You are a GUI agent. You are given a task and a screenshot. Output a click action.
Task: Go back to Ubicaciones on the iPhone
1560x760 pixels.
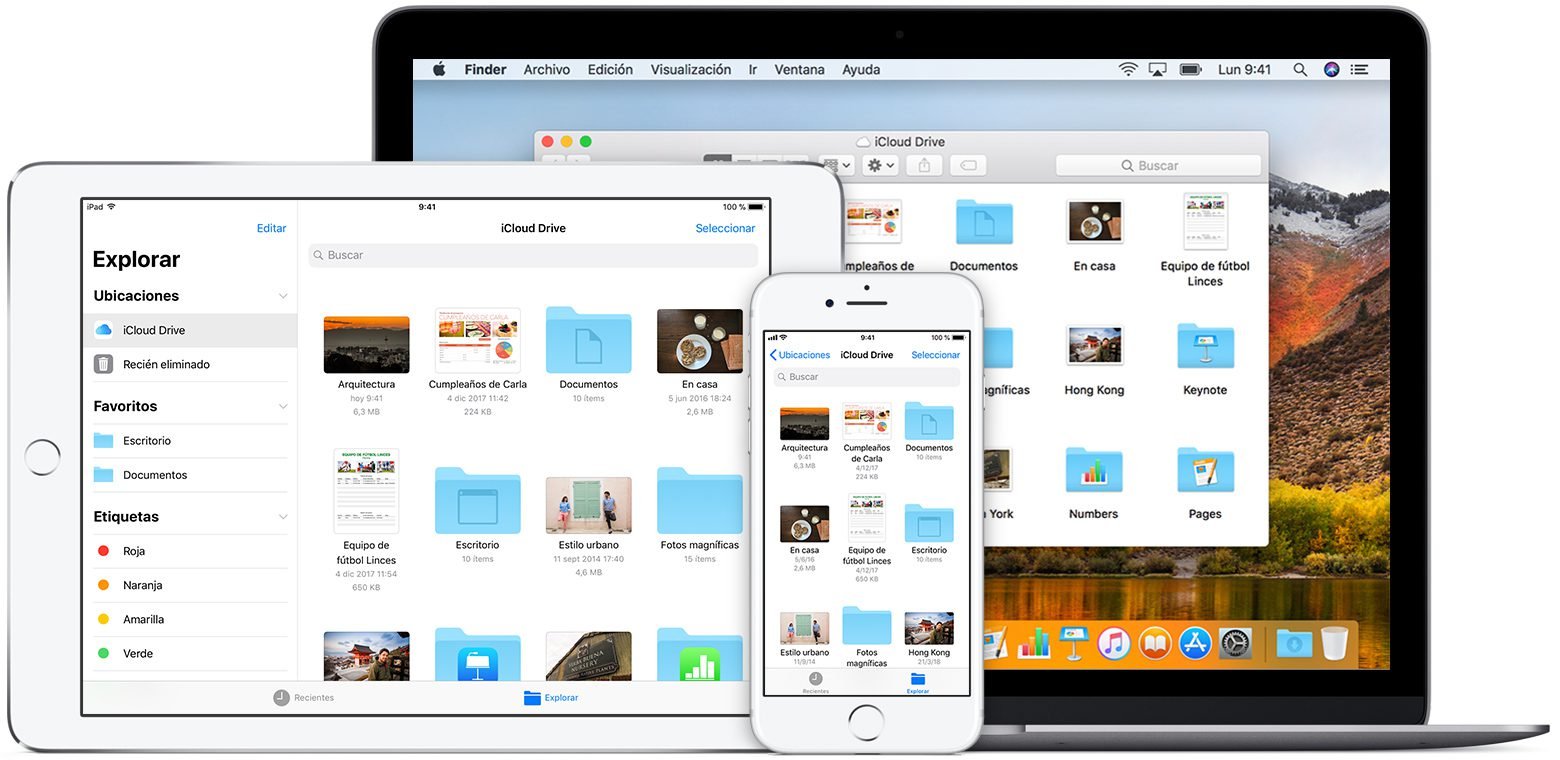800,355
